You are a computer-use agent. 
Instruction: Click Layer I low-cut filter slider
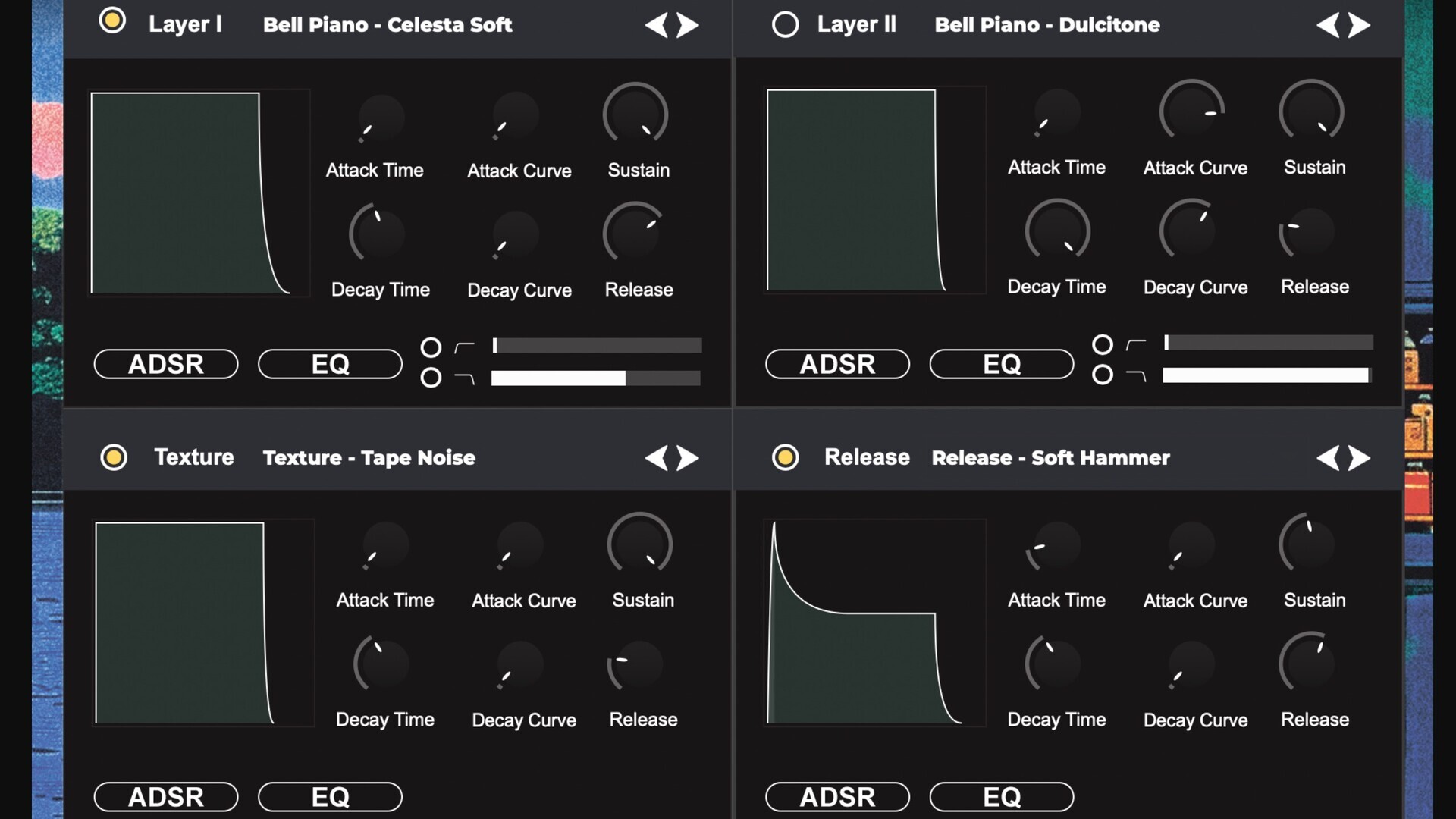[596, 346]
